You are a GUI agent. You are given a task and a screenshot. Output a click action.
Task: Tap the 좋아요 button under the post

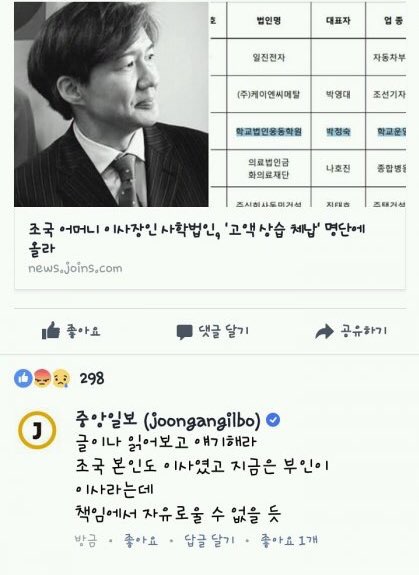(x=71, y=331)
